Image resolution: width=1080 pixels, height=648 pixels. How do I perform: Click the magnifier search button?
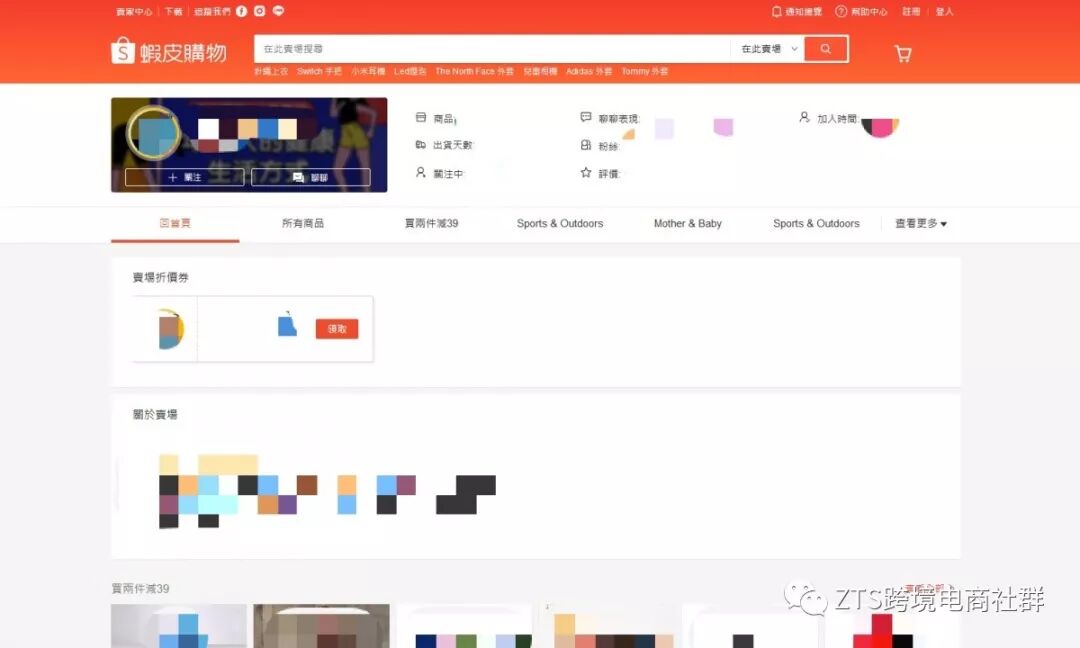click(x=826, y=49)
